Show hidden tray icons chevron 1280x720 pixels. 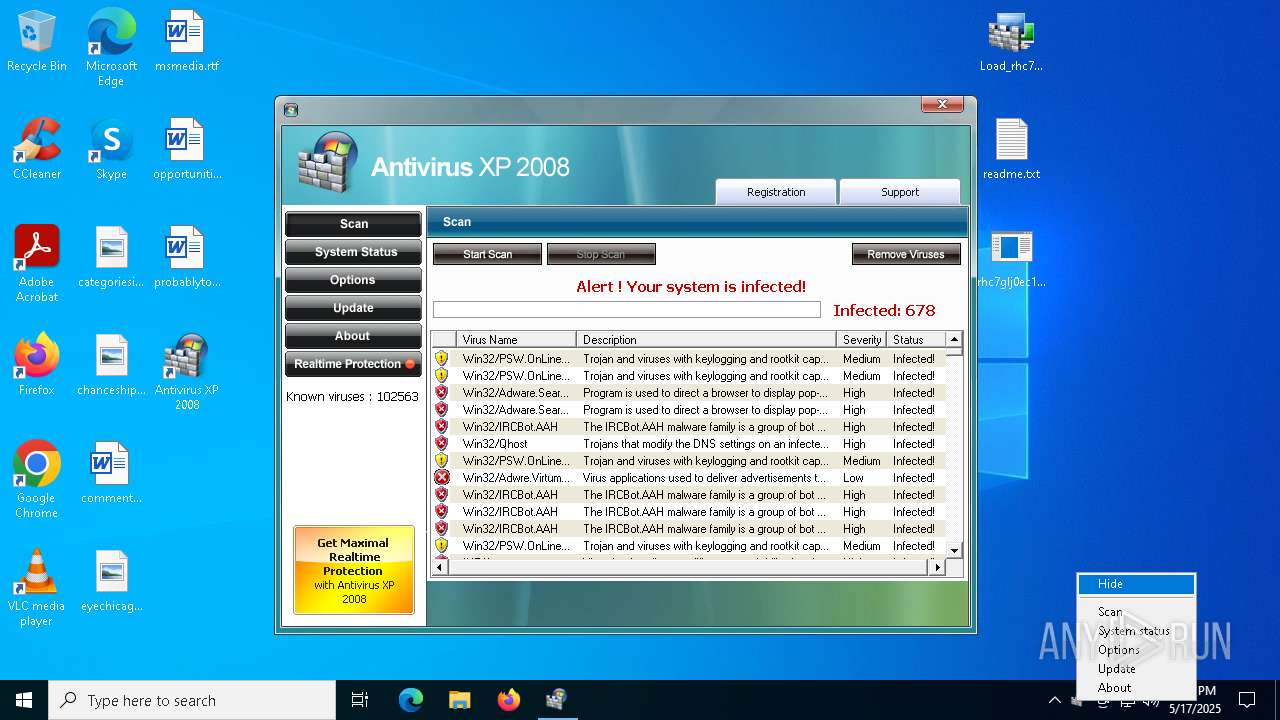point(1054,700)
